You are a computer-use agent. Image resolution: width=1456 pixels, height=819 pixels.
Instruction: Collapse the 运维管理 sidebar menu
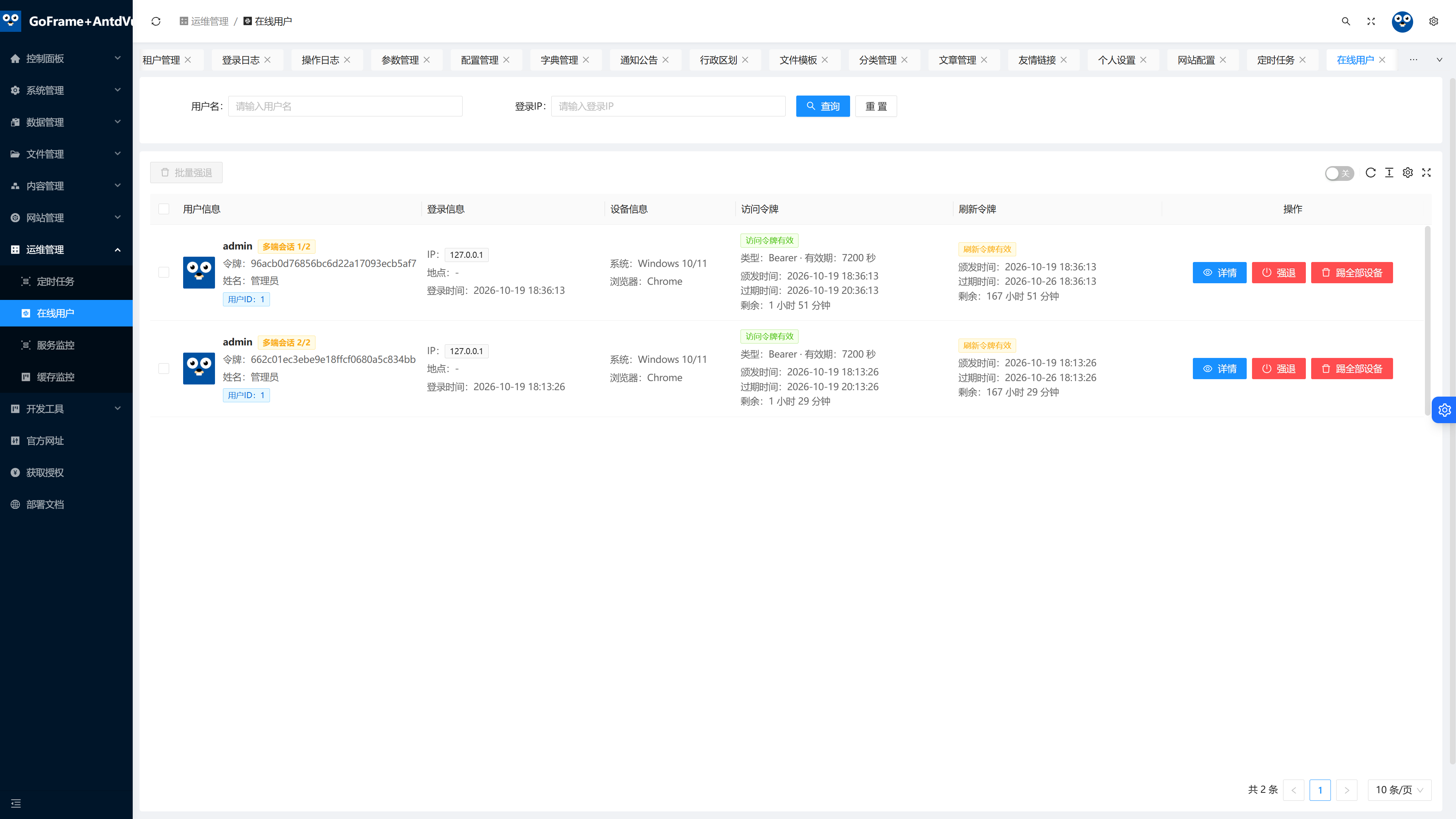click(x=66, y=249)
